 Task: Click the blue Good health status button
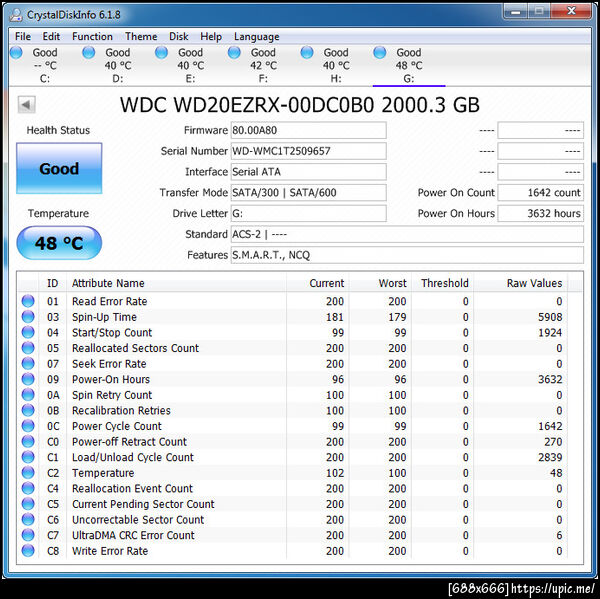click(x=59, y=168)
